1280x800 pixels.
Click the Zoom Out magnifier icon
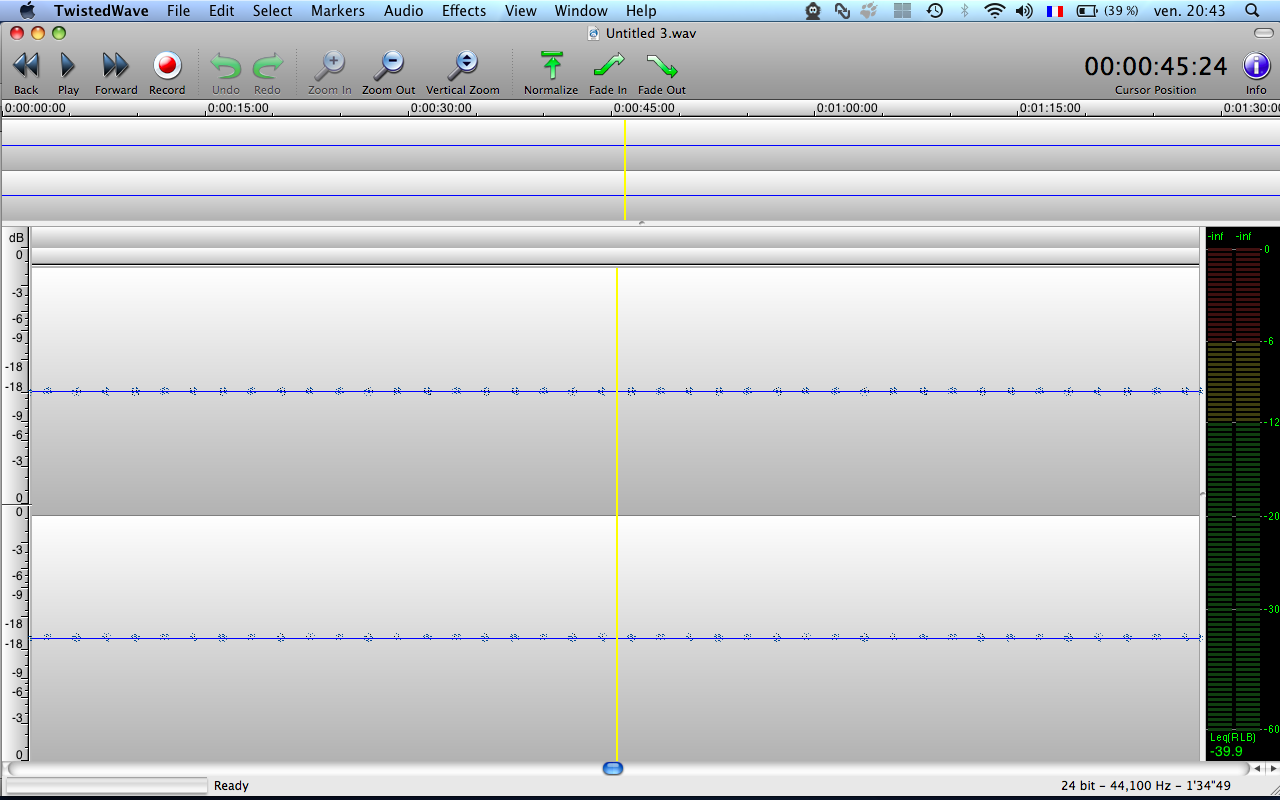388,66
